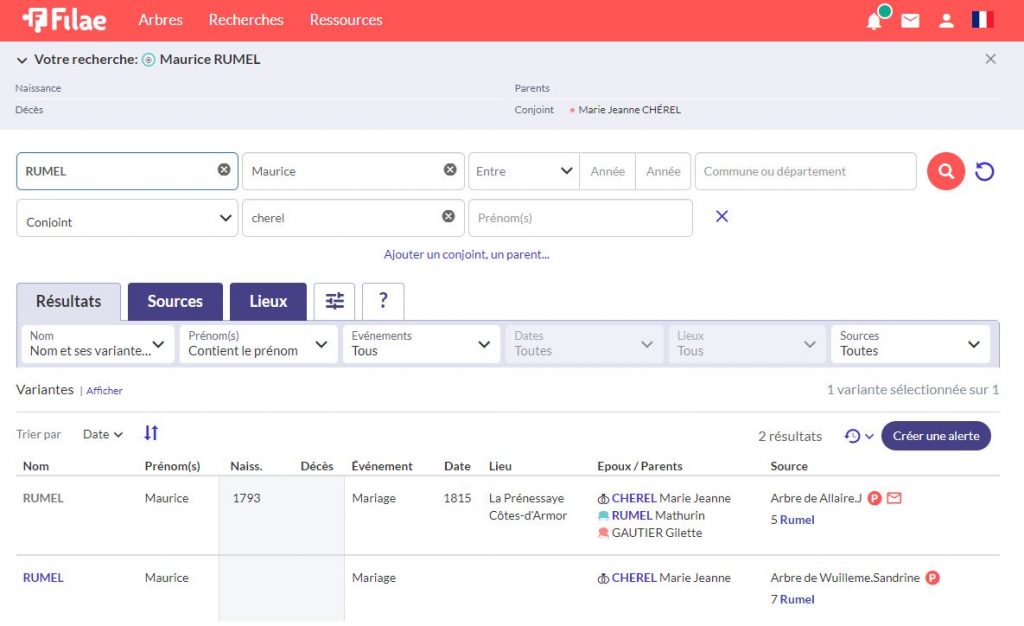Click 'Créer une alerte' button
The width and height of the screenshot is (1024, 626).
tap(935, 436)
